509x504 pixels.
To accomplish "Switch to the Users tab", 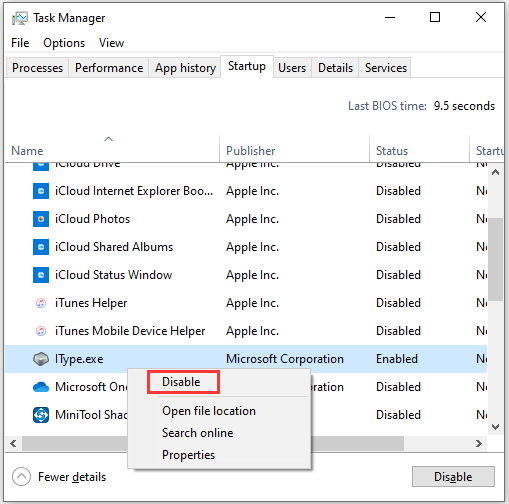I will 292,68.
